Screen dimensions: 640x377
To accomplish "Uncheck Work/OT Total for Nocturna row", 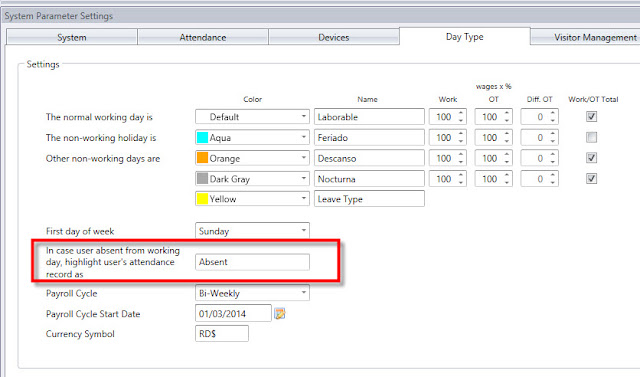I will [591, 178].
